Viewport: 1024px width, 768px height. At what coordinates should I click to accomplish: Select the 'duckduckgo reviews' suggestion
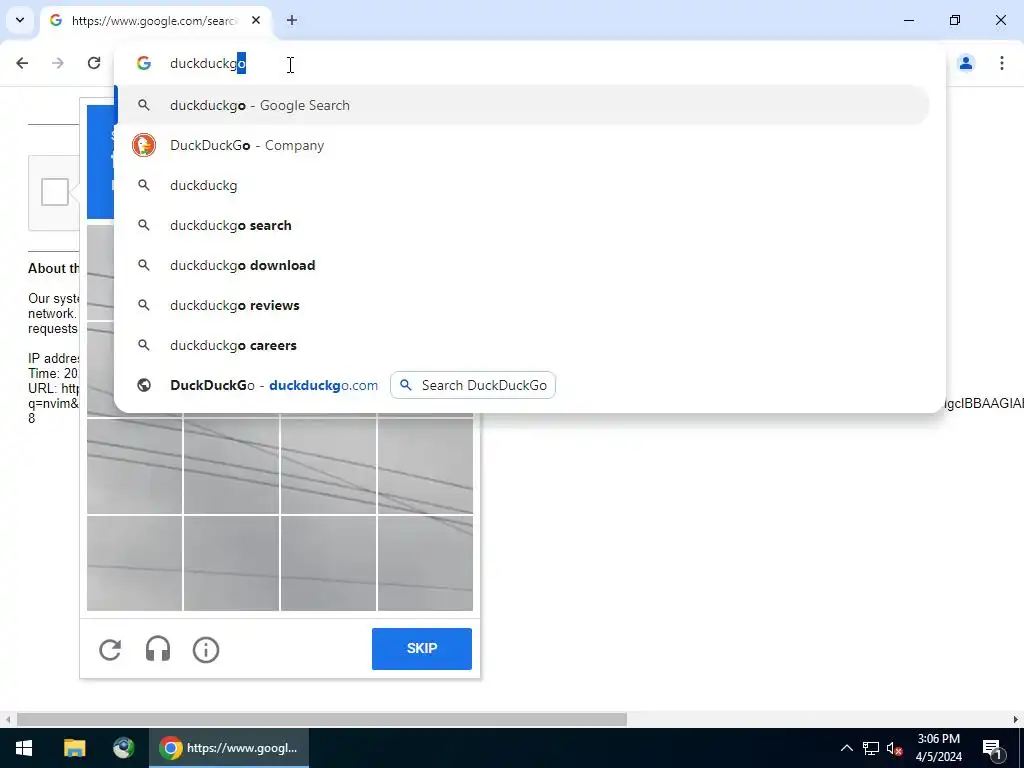[x=522, y=305]
